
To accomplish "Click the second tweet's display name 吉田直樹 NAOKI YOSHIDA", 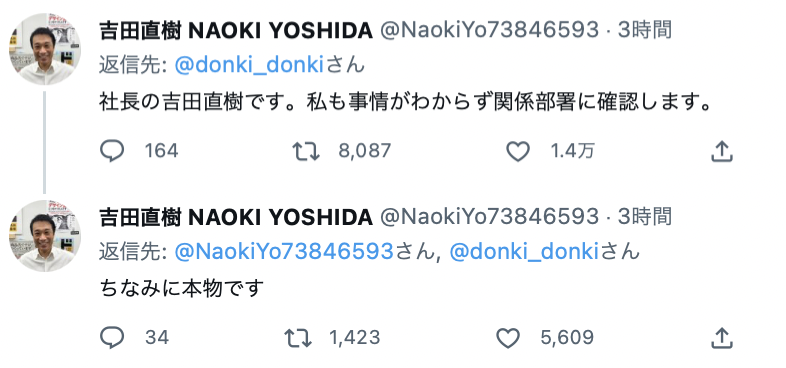I will pyautogui.click(x=236, y=217).
